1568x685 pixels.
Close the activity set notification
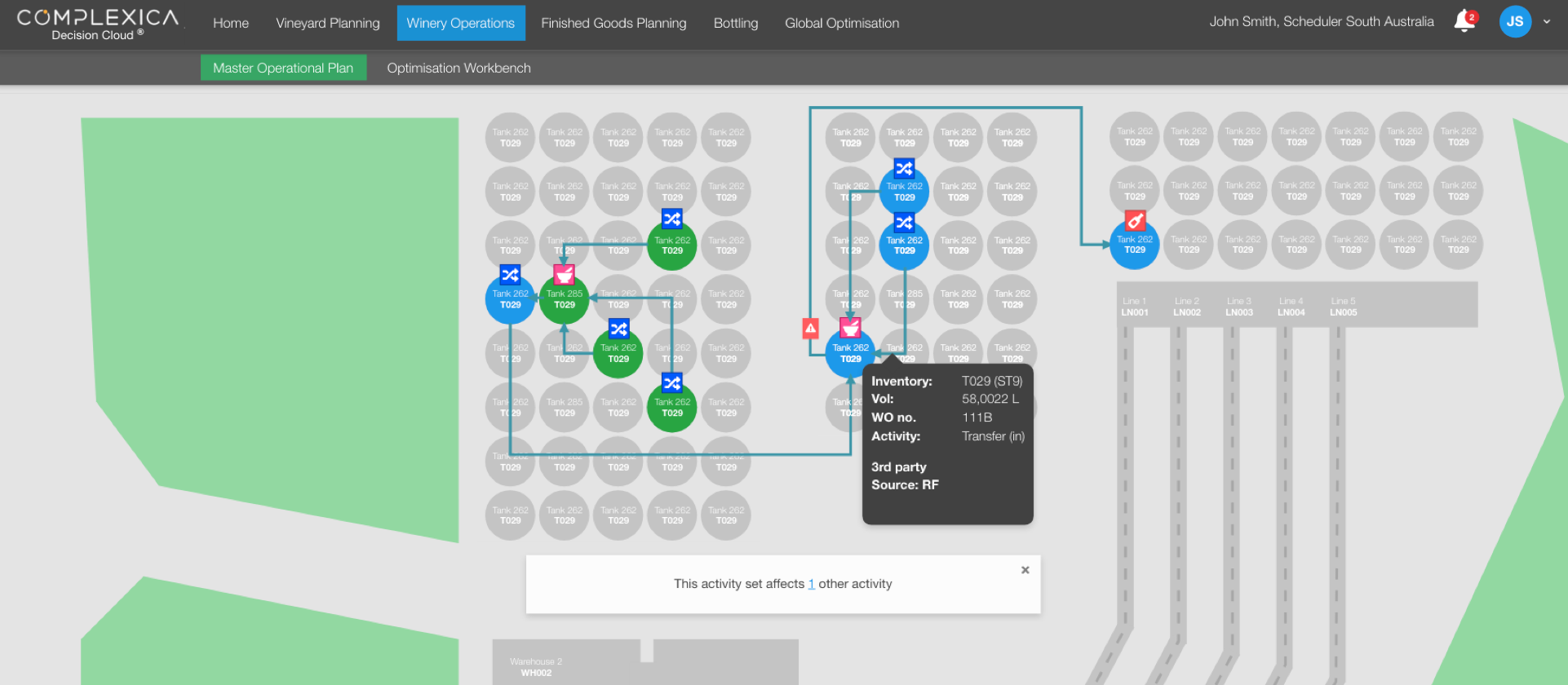point(1025,570)
